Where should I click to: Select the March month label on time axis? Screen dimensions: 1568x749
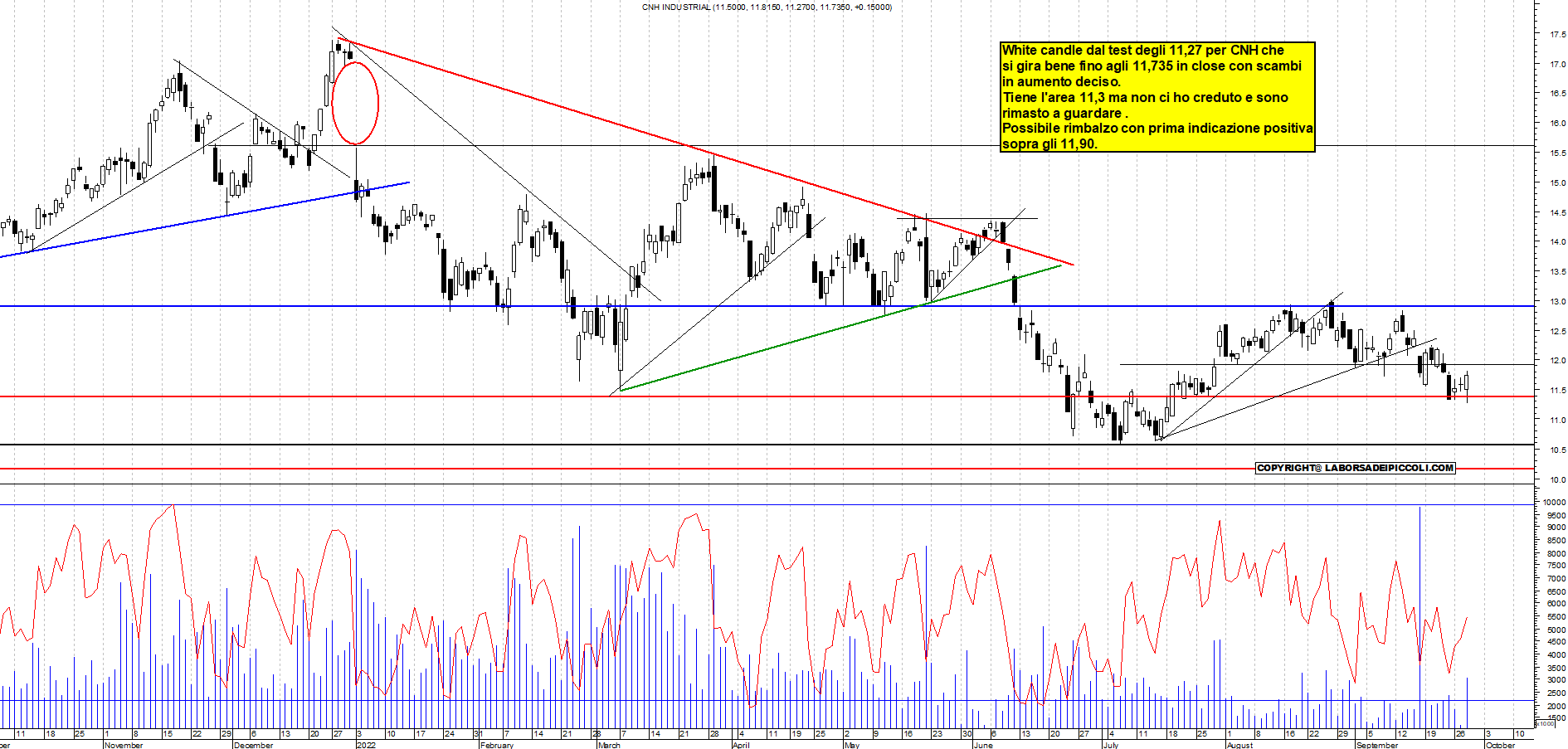tap(609, 745)
